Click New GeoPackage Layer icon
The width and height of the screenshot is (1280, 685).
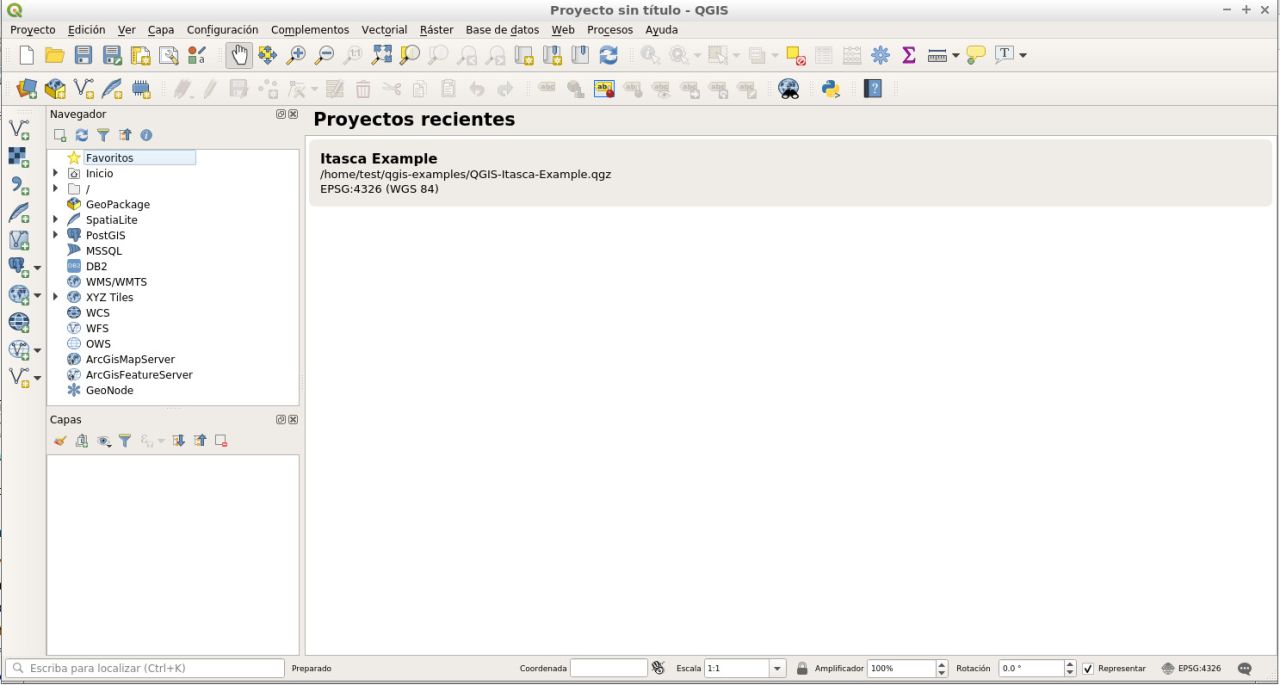(x=55, y=89)
